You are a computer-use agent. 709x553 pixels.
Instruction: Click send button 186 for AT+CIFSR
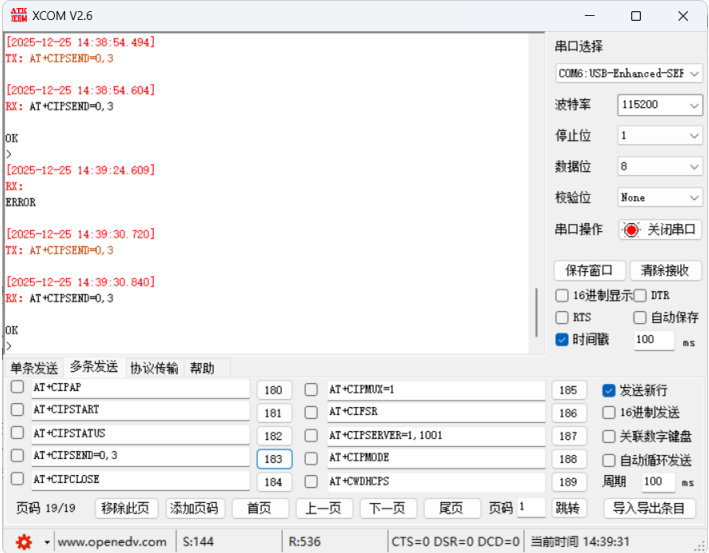click(x=569, y=413)
